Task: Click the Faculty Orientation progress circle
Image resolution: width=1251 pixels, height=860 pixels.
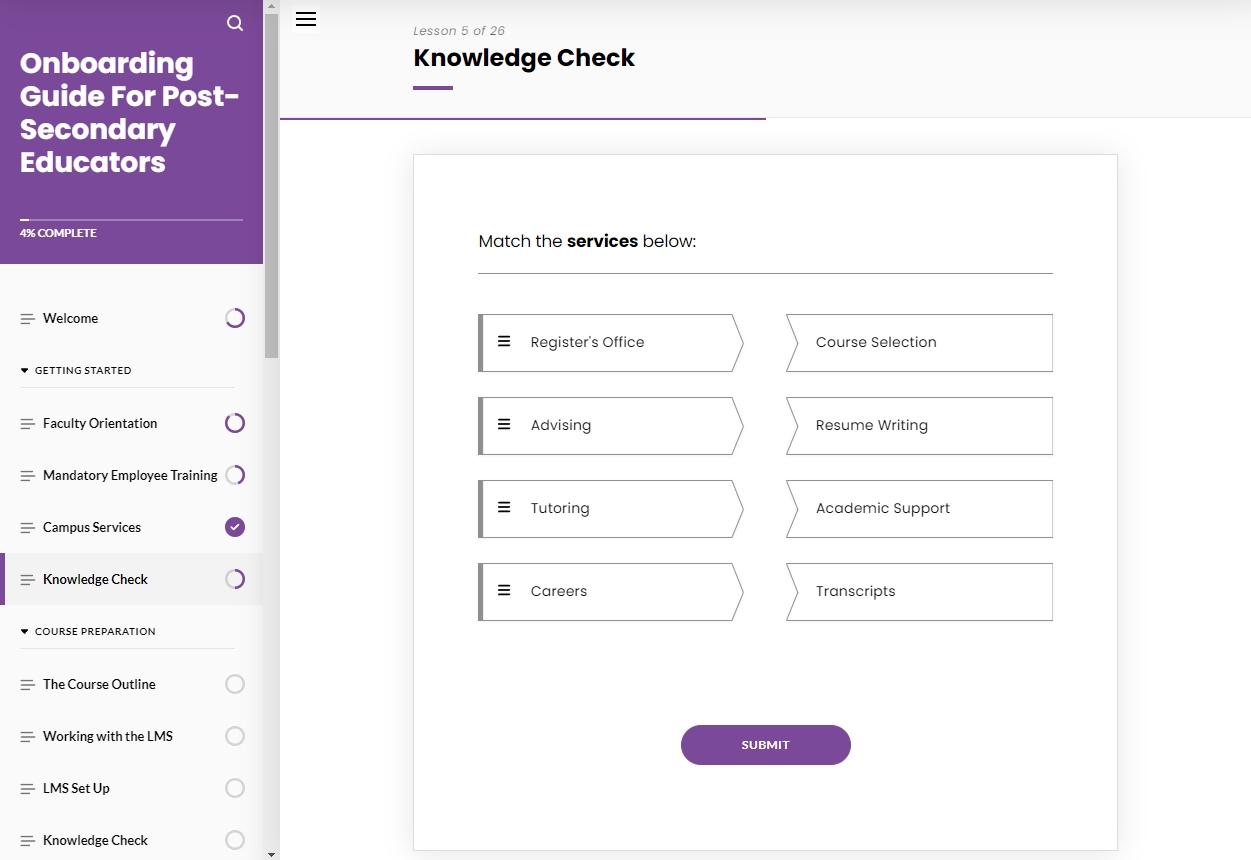Action: [235, 423]
